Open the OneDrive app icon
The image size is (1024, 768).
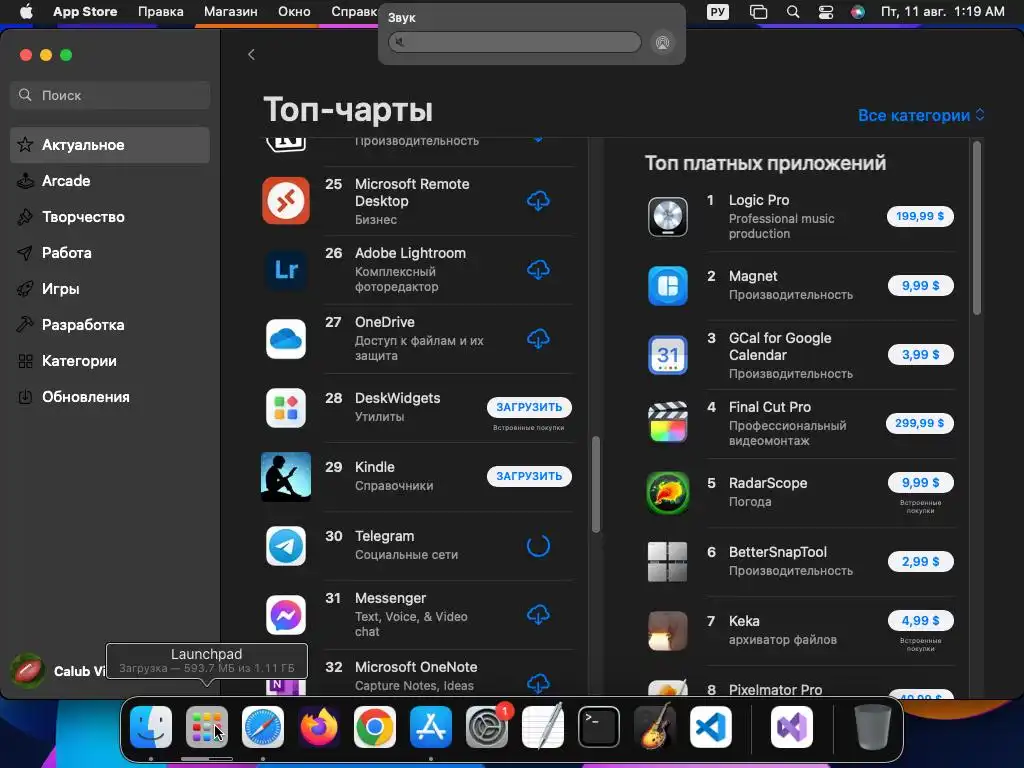tap(286, 339)
